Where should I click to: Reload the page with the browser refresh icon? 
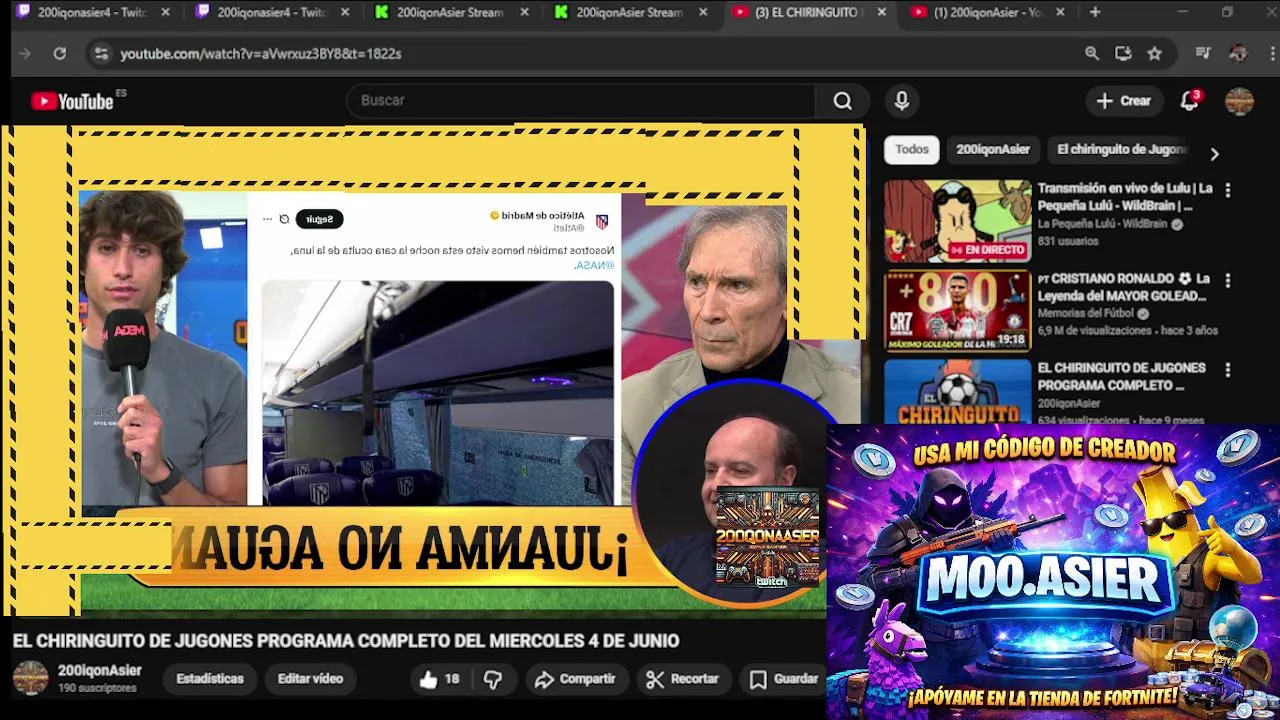pyautogui.click(x=60, y=54)
